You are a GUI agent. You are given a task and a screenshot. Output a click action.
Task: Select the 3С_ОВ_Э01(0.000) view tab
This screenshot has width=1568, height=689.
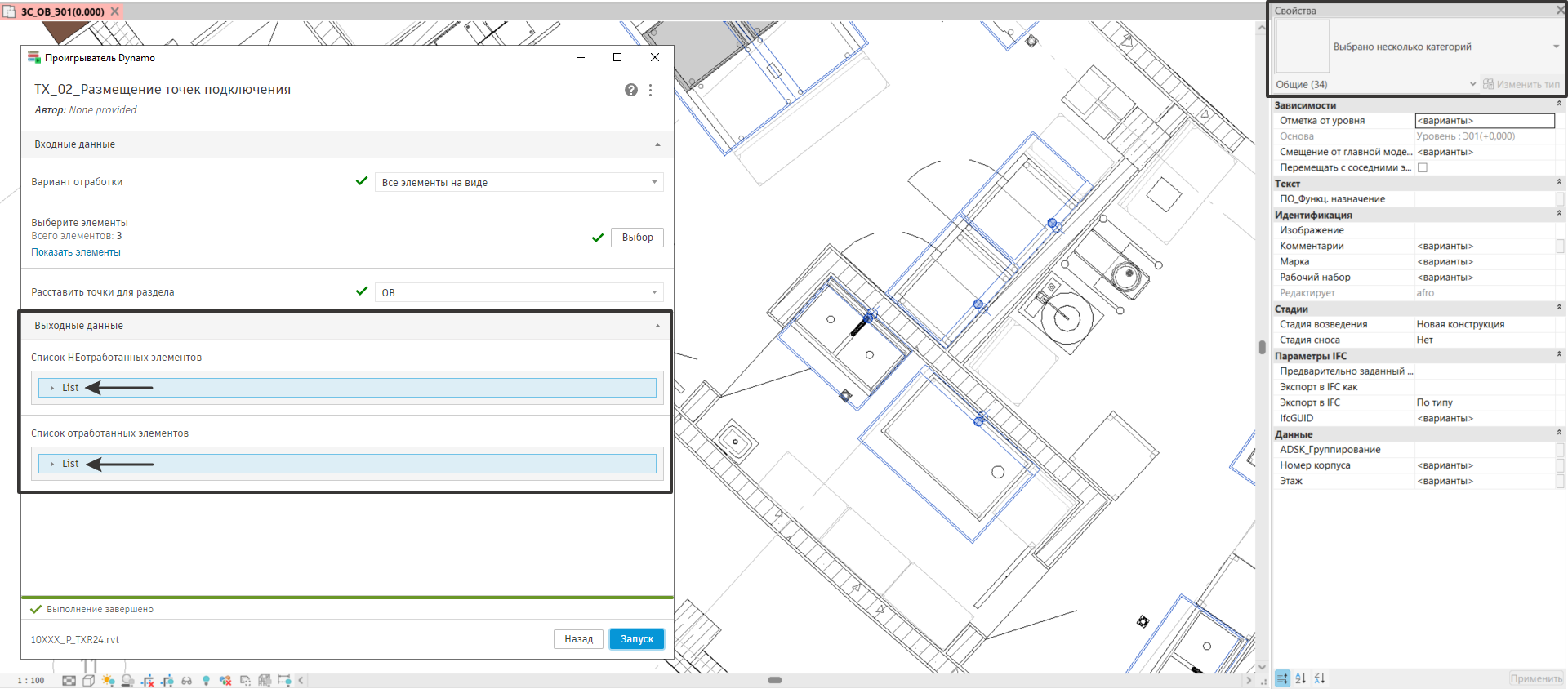(x=62, y=11)
